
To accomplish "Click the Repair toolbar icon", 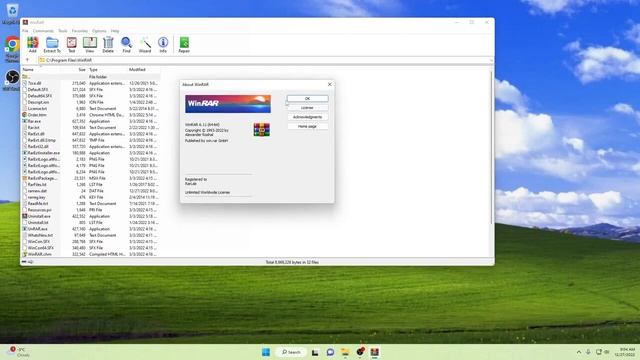I will coord(184,44).
